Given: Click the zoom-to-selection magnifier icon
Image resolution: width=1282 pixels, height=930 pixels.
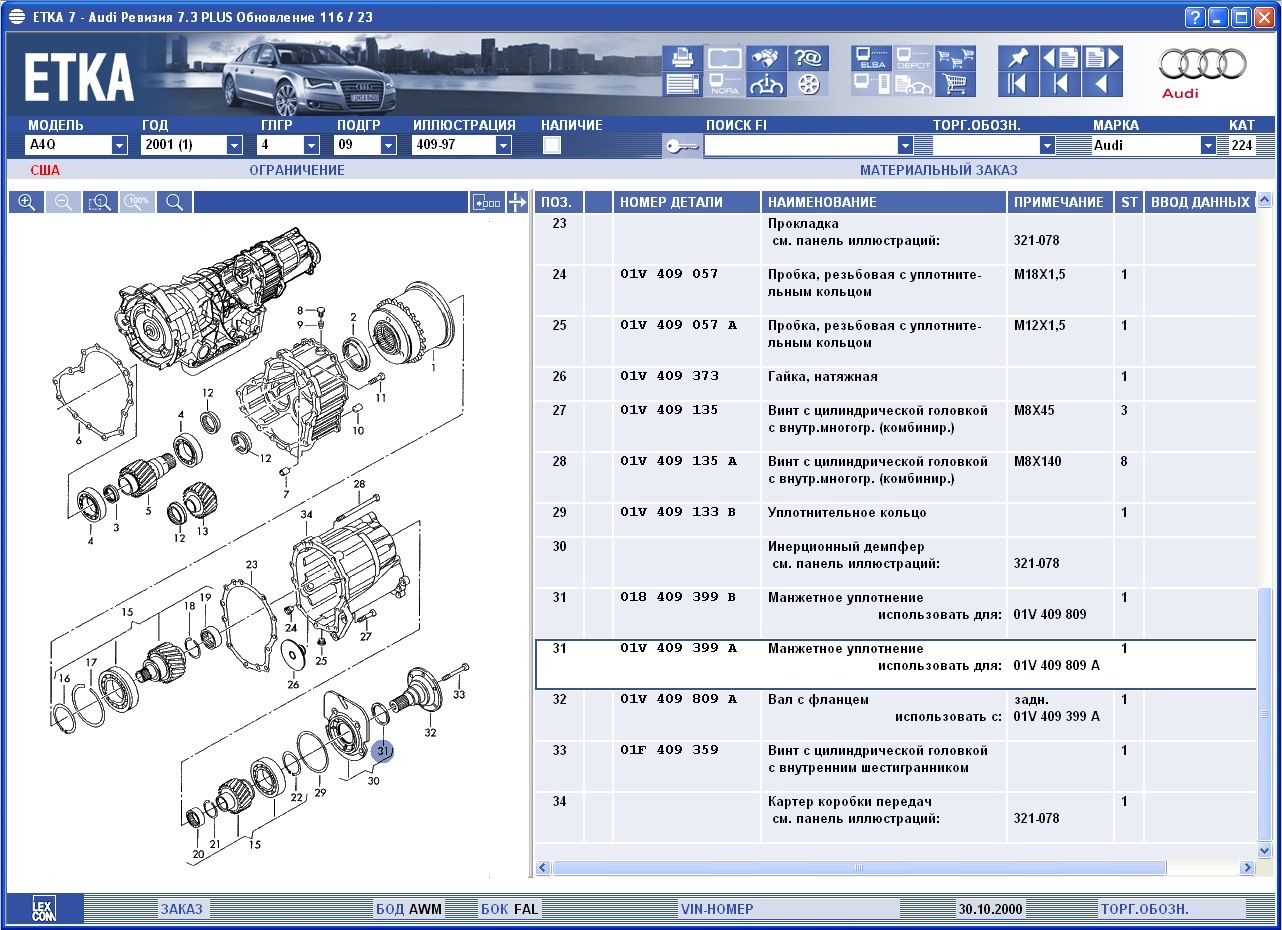Looking at the screenshot, I should coord(99,202).
